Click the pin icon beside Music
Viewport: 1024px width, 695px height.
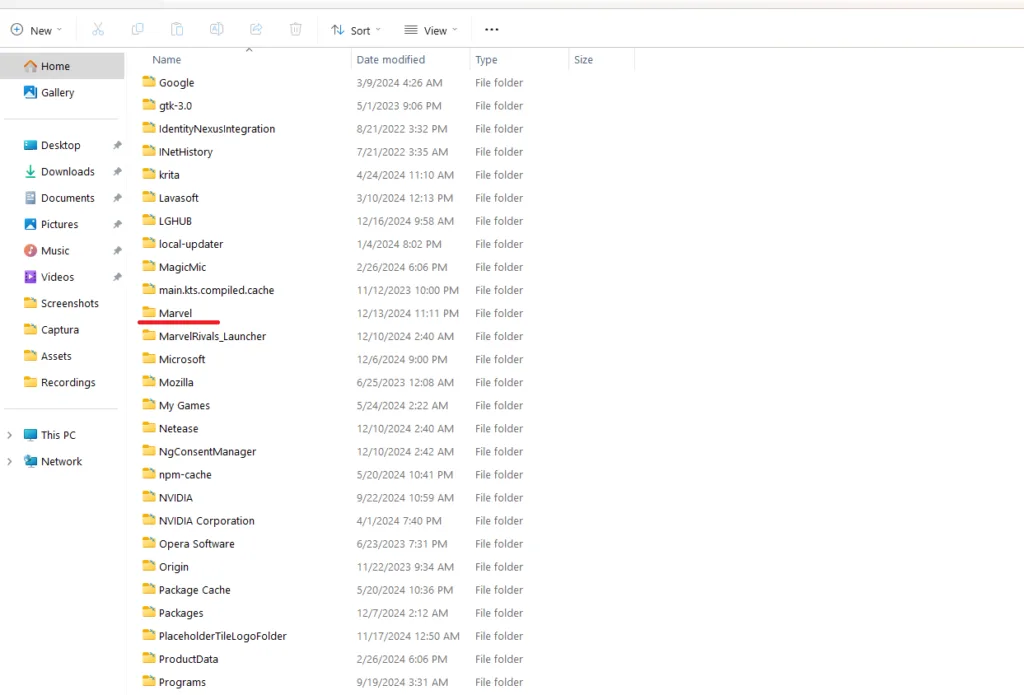118,251
